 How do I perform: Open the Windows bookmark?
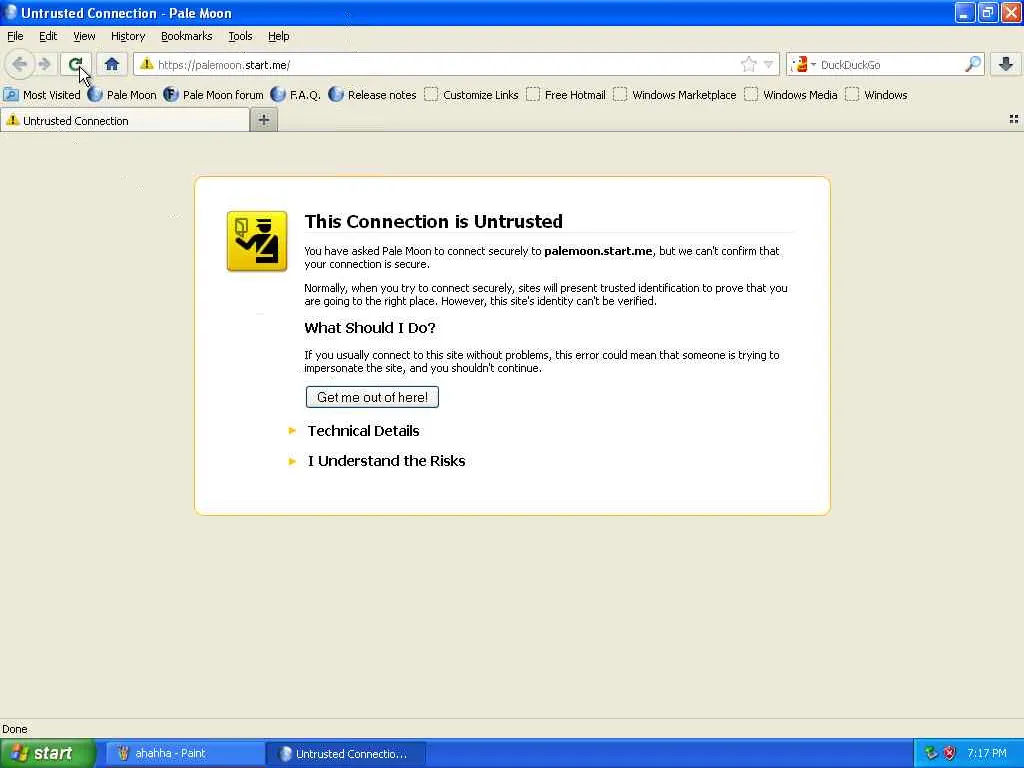(x=876, y=95)
